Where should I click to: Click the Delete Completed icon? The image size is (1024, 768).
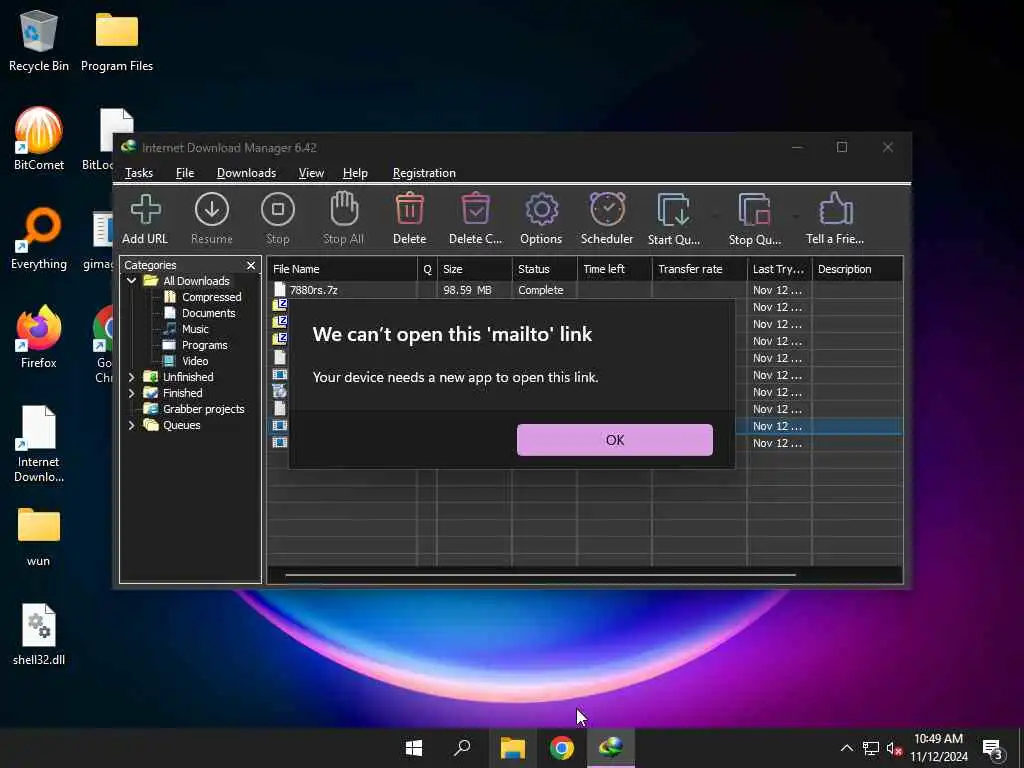[x=475, y=210]
